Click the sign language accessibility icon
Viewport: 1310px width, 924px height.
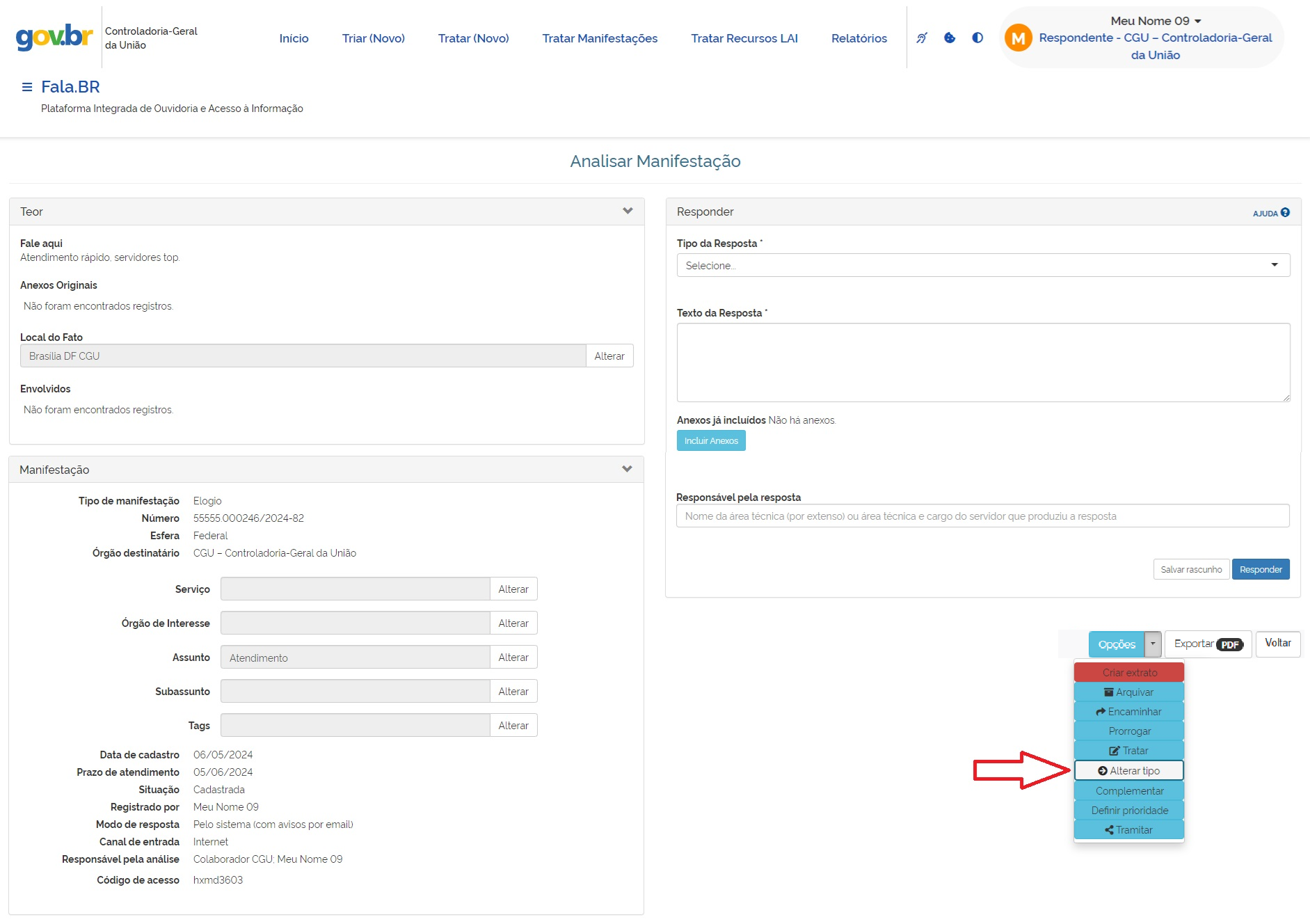point(922,38)
